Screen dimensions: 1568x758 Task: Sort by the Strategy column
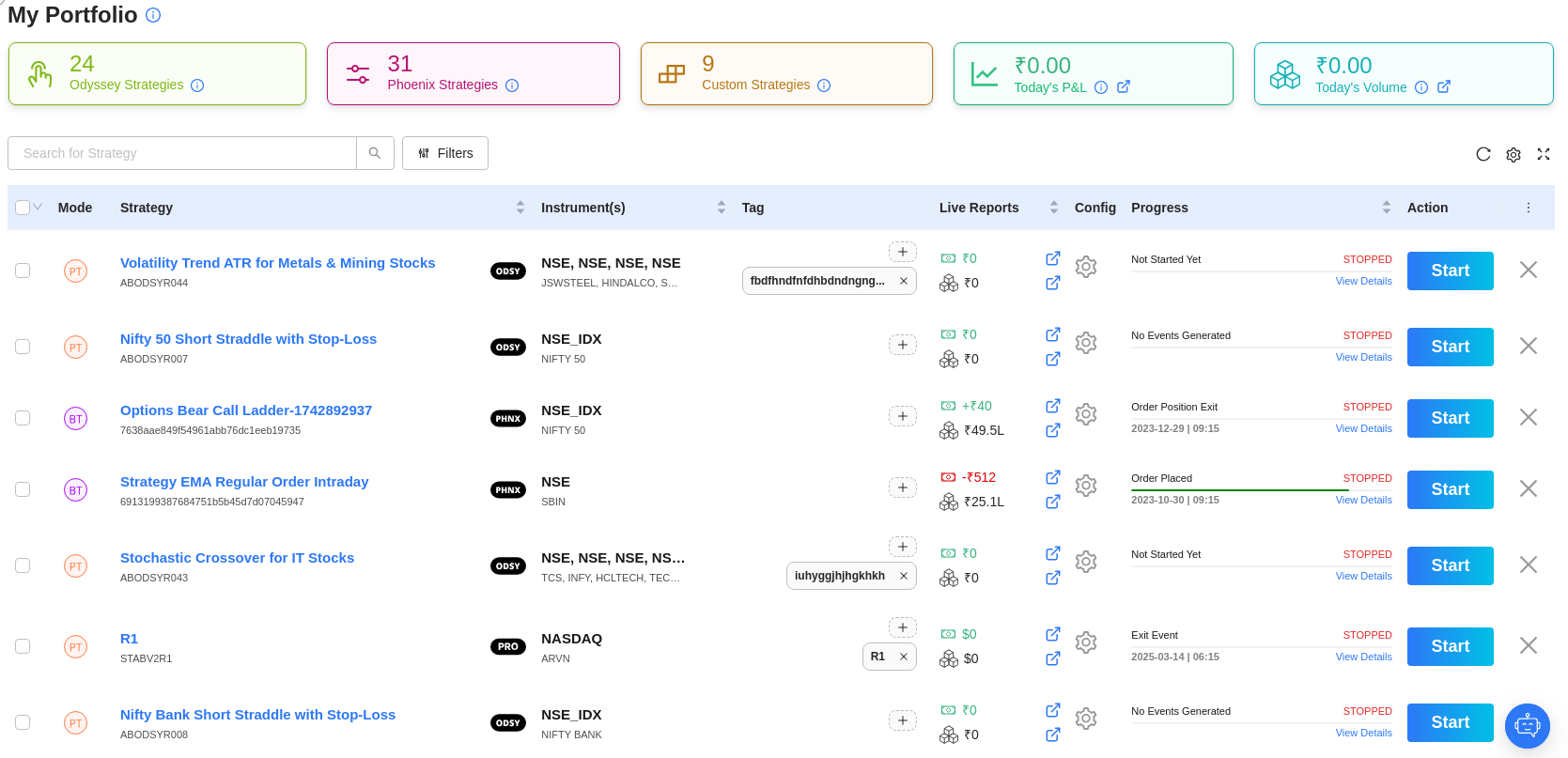[520, 208]
